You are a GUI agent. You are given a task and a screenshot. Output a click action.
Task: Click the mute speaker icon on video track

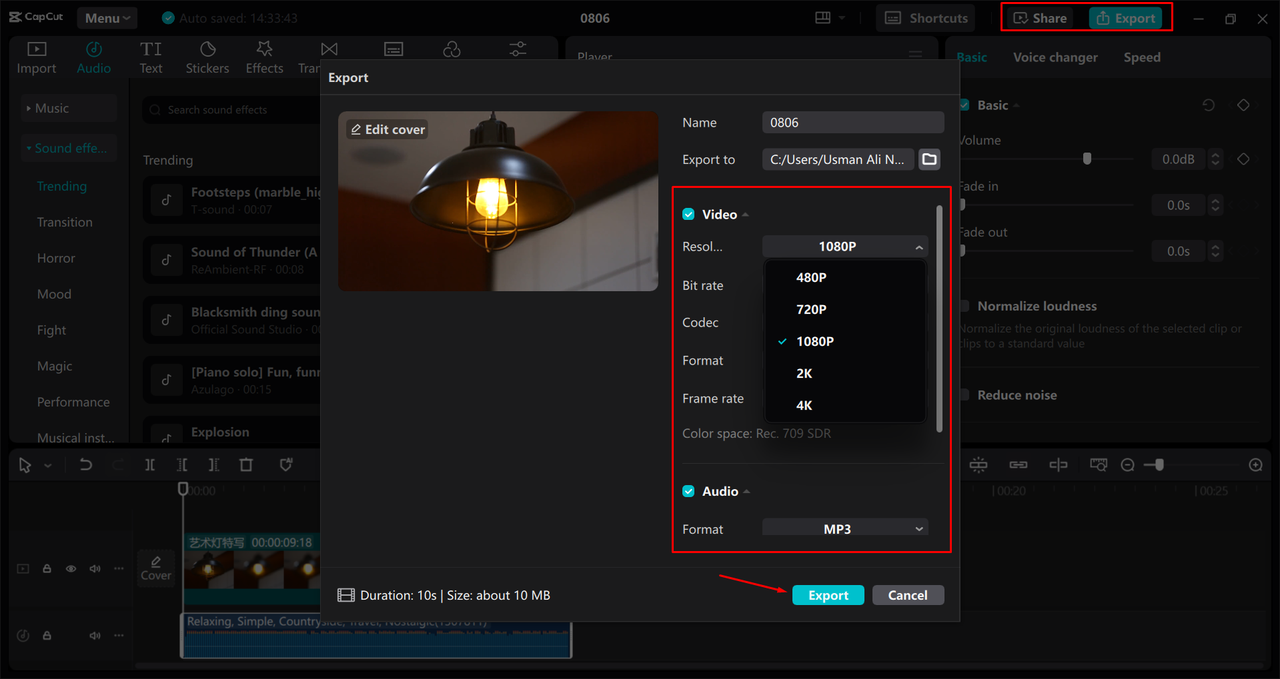point(95,569)
